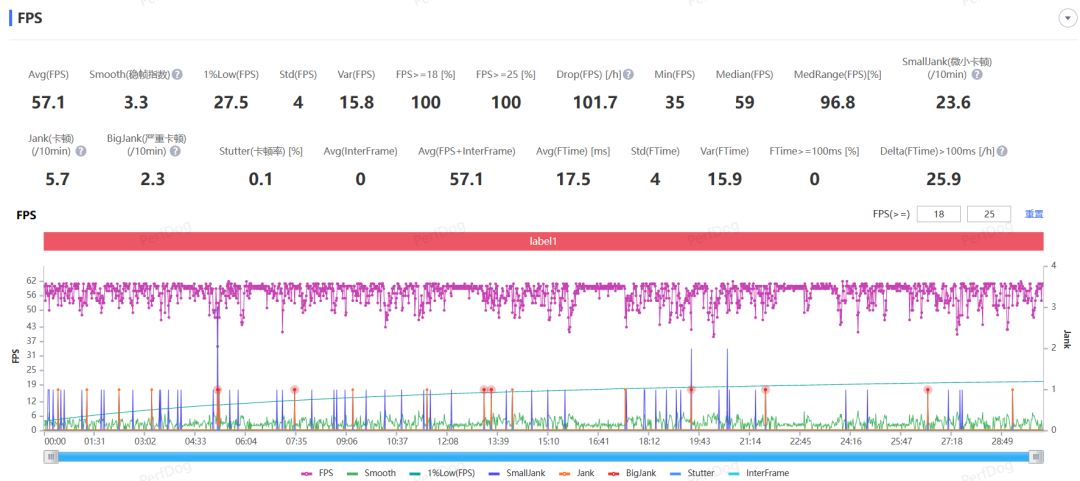The height and width of the screenshot is (481, 1080).
Task: Toggle FPS series in chart legend
Action: pyautogui.click(x=319, y=473)
